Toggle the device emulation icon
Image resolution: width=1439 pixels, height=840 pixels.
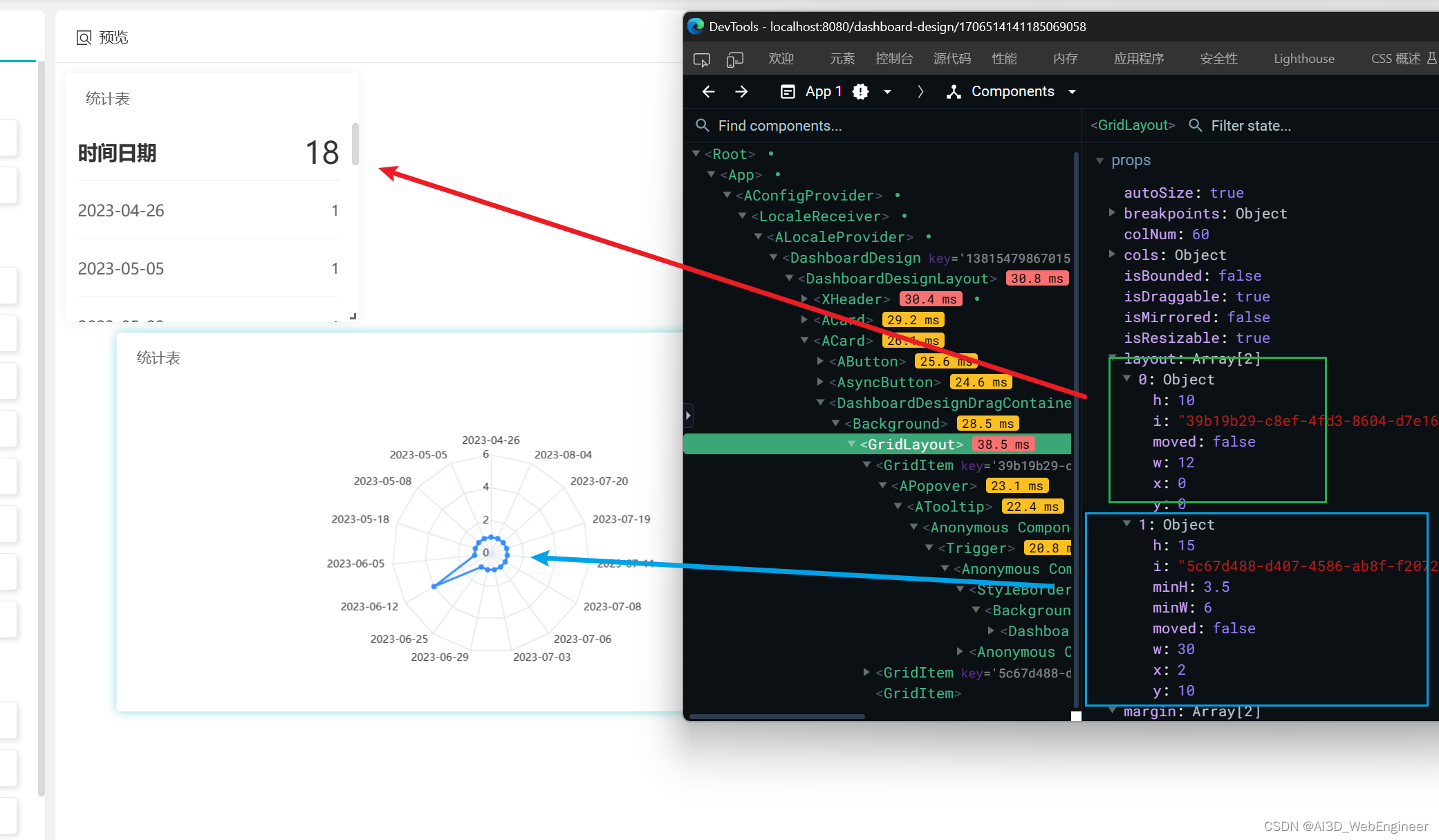(x=734, y=59)
